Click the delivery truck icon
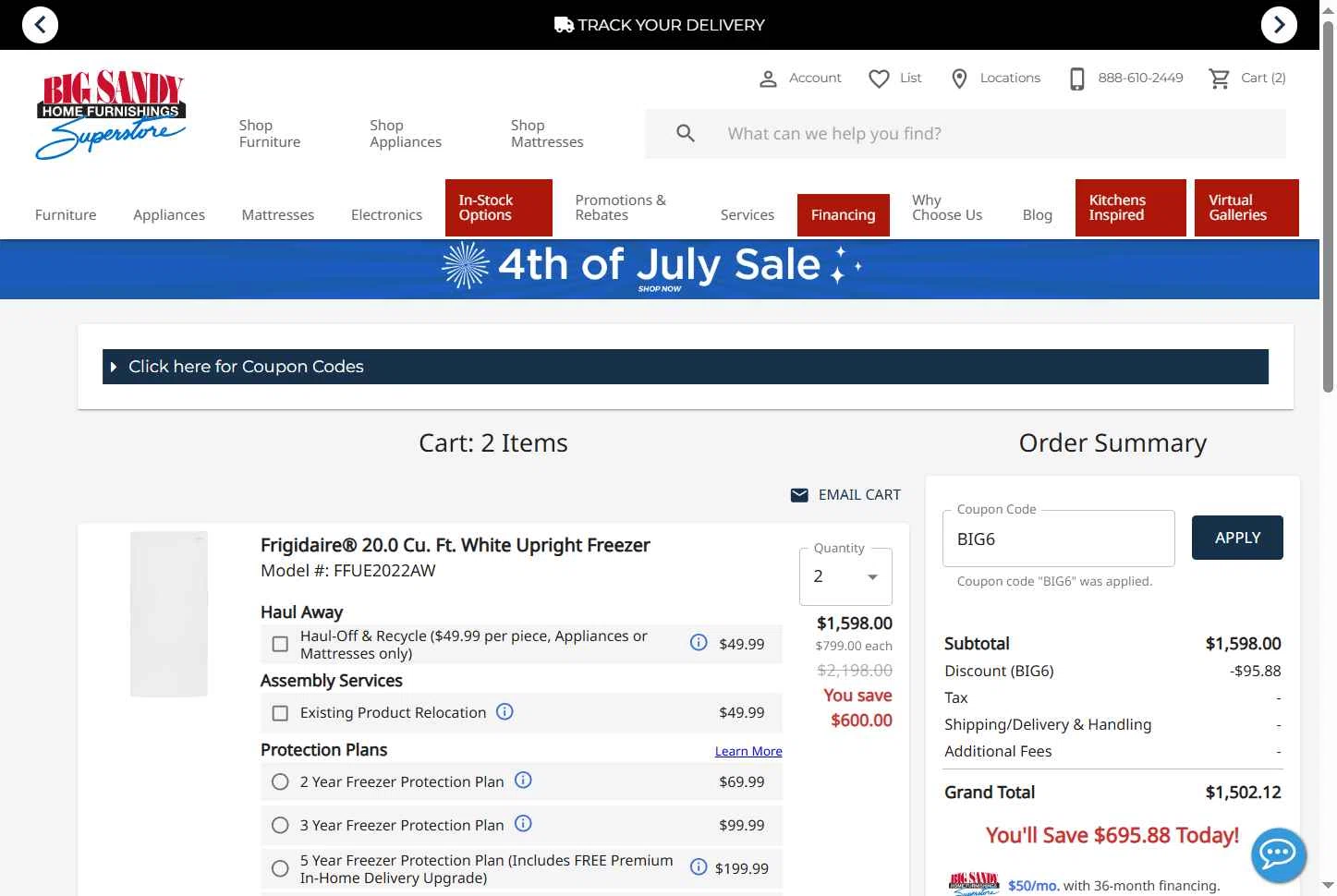Screen dimensions: 1337x896 point(564,25)
